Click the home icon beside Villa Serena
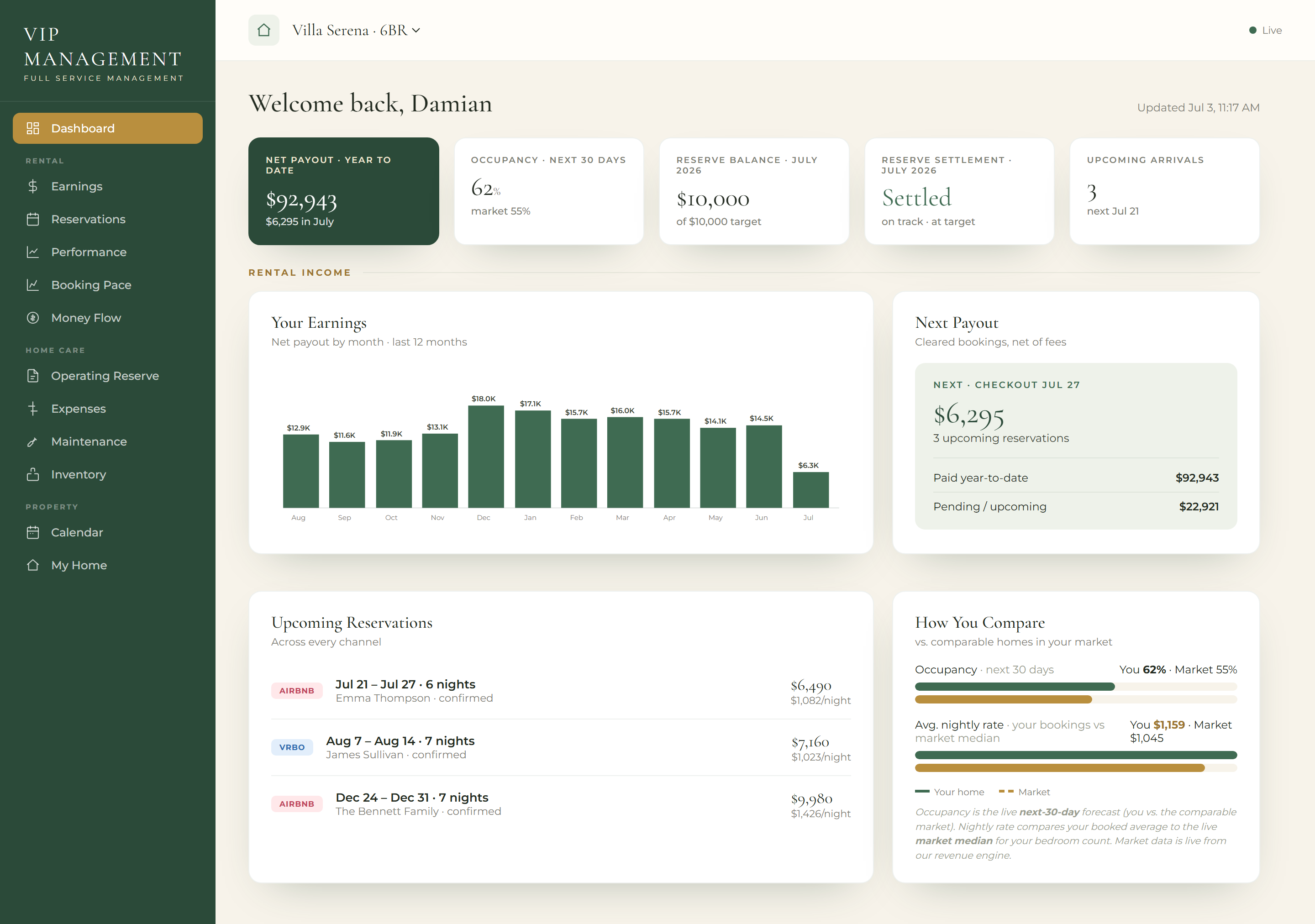Viewport: 1315px width, 924px height. 263,30
